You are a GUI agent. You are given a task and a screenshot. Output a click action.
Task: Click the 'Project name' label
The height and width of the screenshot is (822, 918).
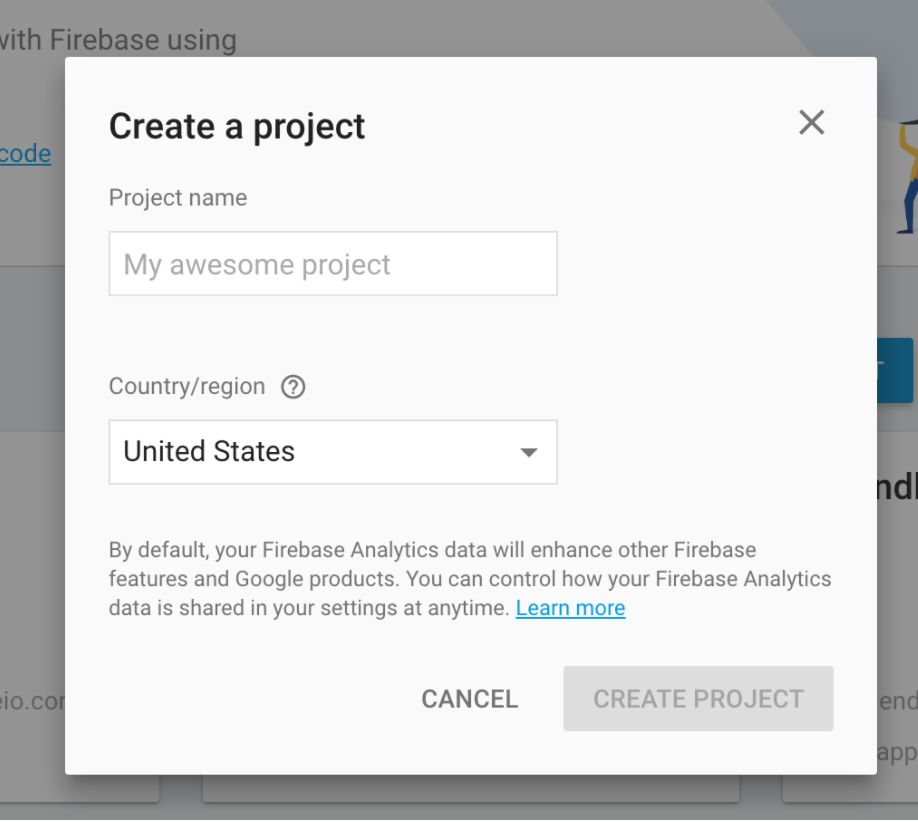(x=178, y=198)
